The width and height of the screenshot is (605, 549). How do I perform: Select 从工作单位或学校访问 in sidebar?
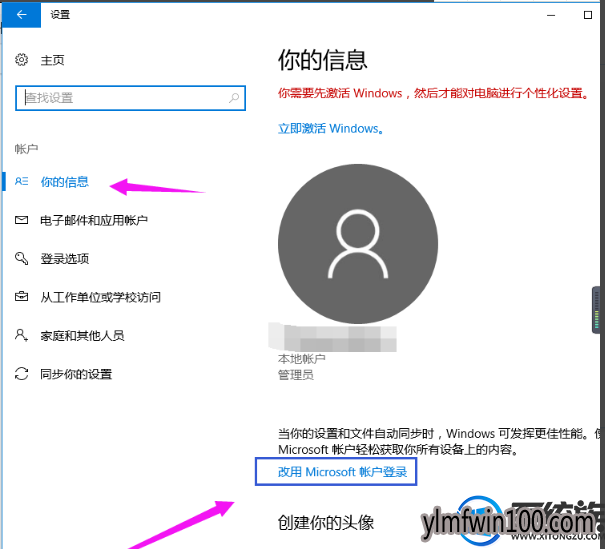click(100, 297)
